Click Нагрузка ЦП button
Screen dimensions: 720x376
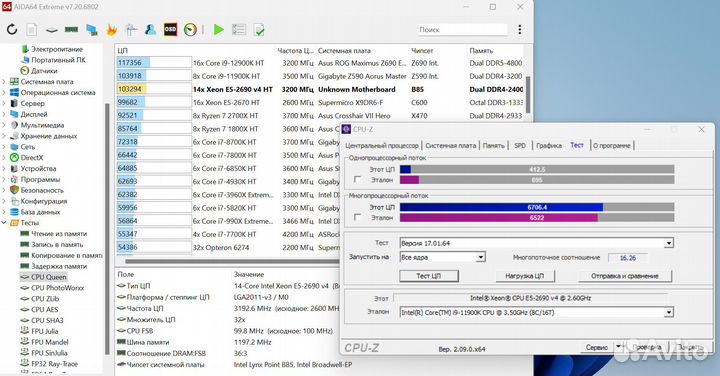525,276
